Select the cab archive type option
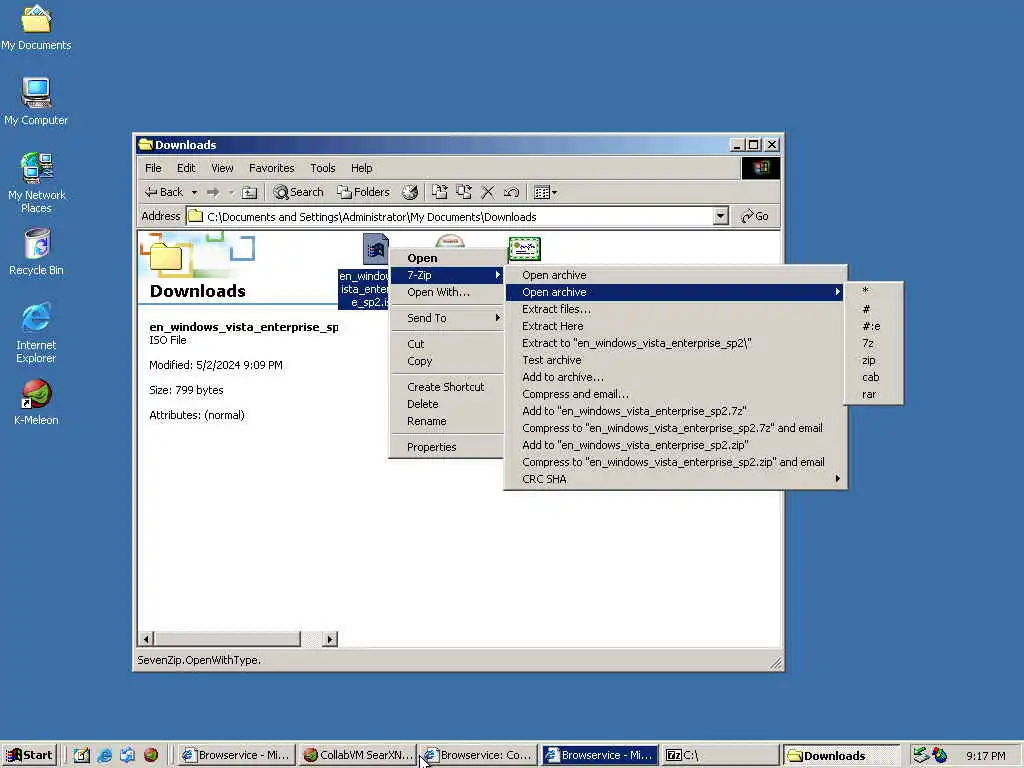Viewport: 1024px width, 768px height. click(874, 377)
